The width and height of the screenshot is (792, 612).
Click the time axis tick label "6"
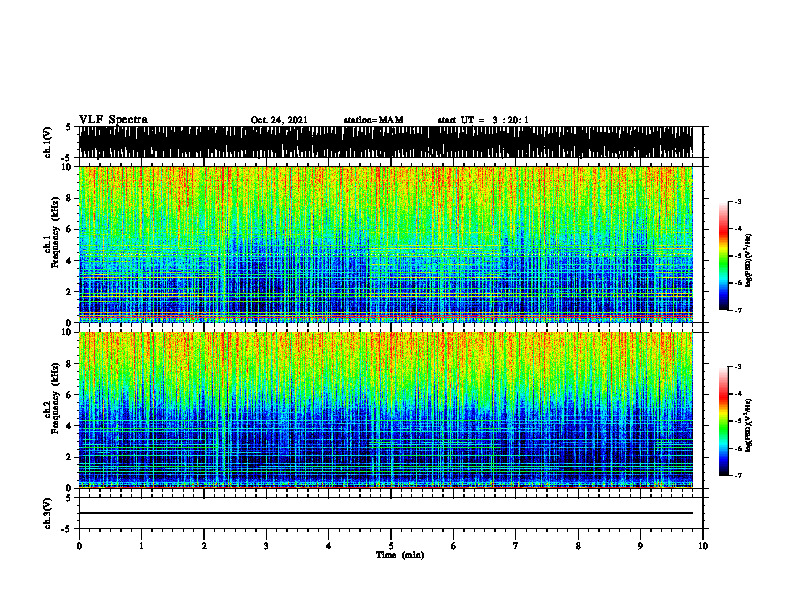(454, 546)
